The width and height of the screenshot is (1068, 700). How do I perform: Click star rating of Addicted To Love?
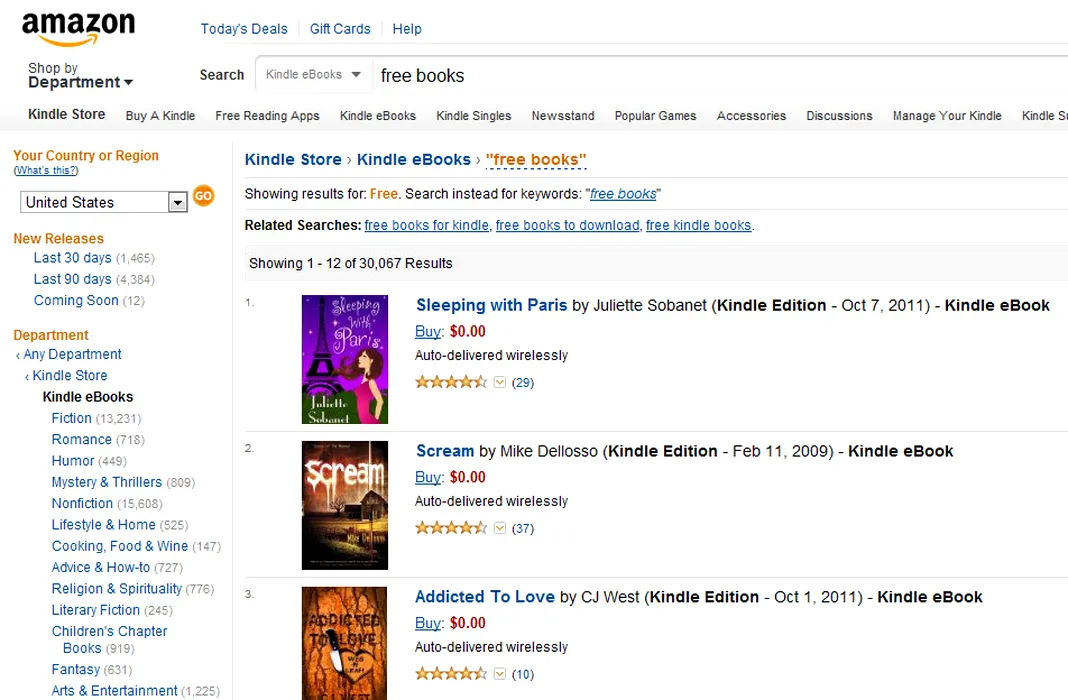(x=450, y=674)
